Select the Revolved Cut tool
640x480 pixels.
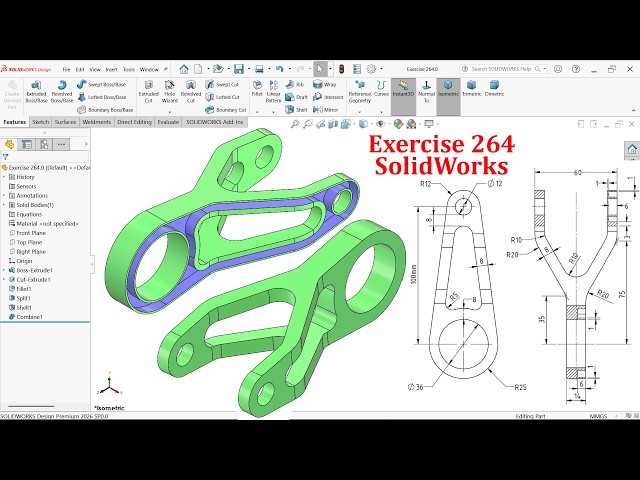tap(191, 91)
